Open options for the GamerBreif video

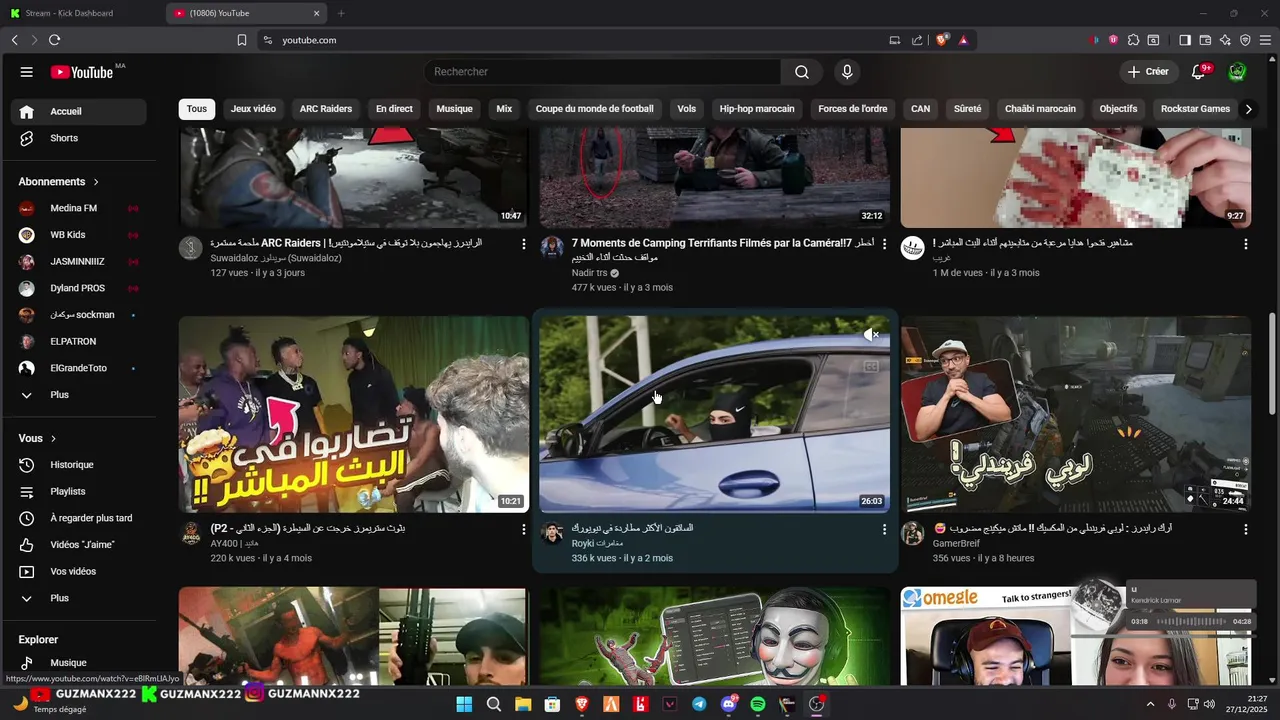1245,529
